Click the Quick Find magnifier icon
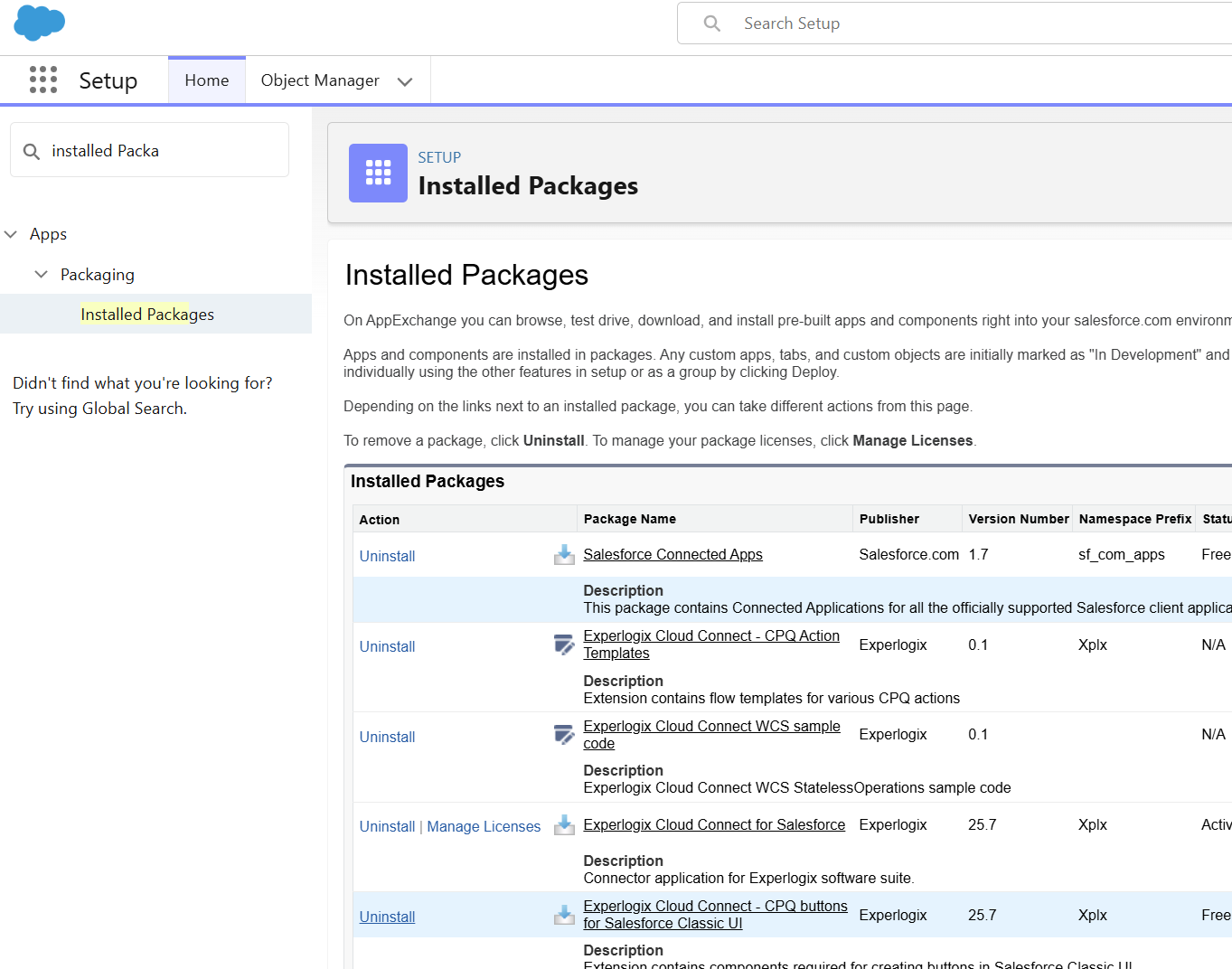 click(32, 151)
